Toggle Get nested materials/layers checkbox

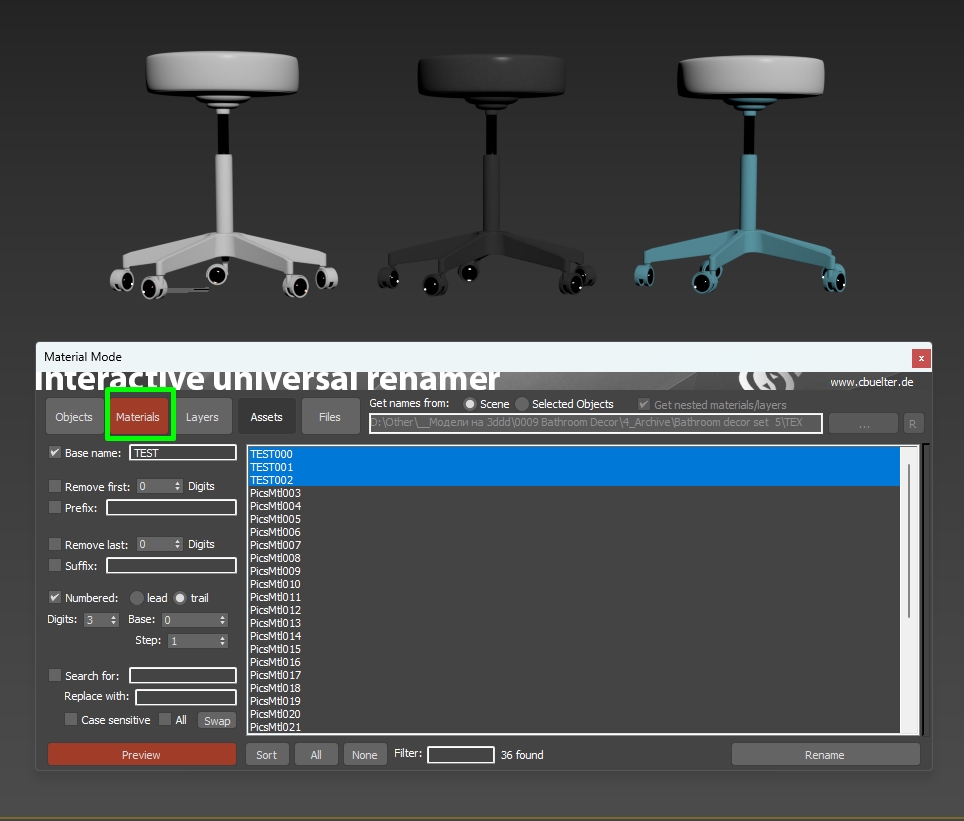[644, 404]
